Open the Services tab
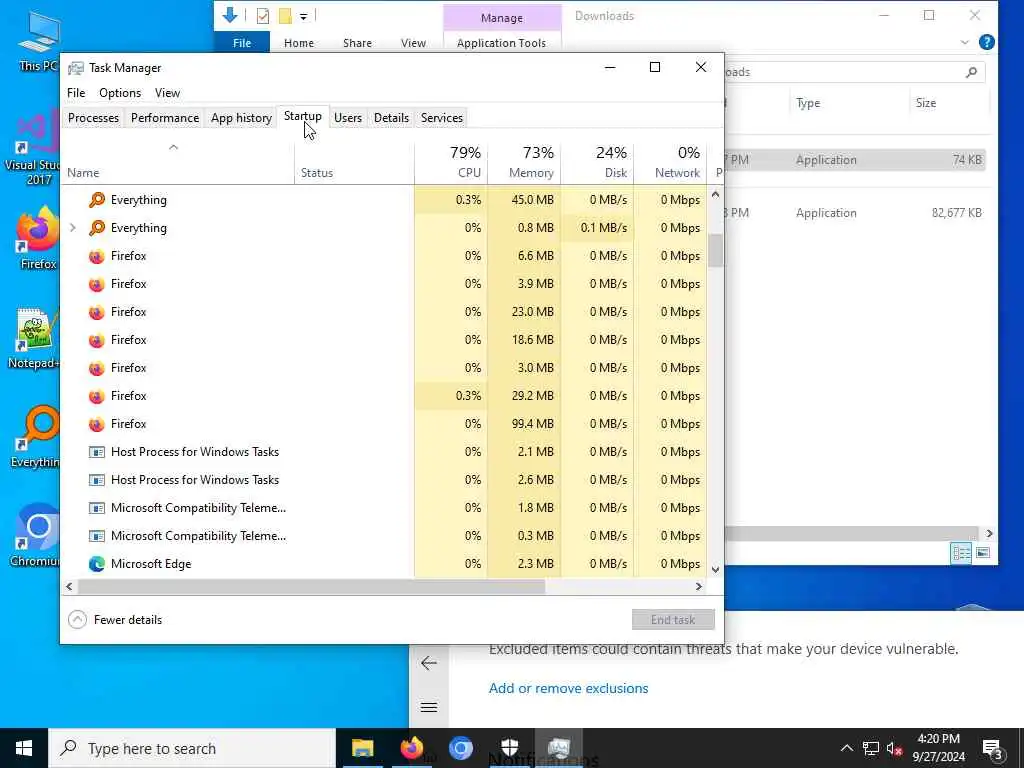Screen dimensions: 1024x768 (x=441, y=118)
